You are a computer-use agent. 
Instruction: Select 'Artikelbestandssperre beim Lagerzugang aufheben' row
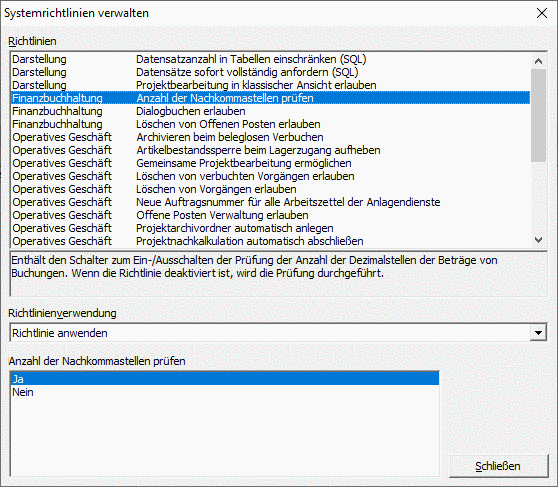point(270,150)
